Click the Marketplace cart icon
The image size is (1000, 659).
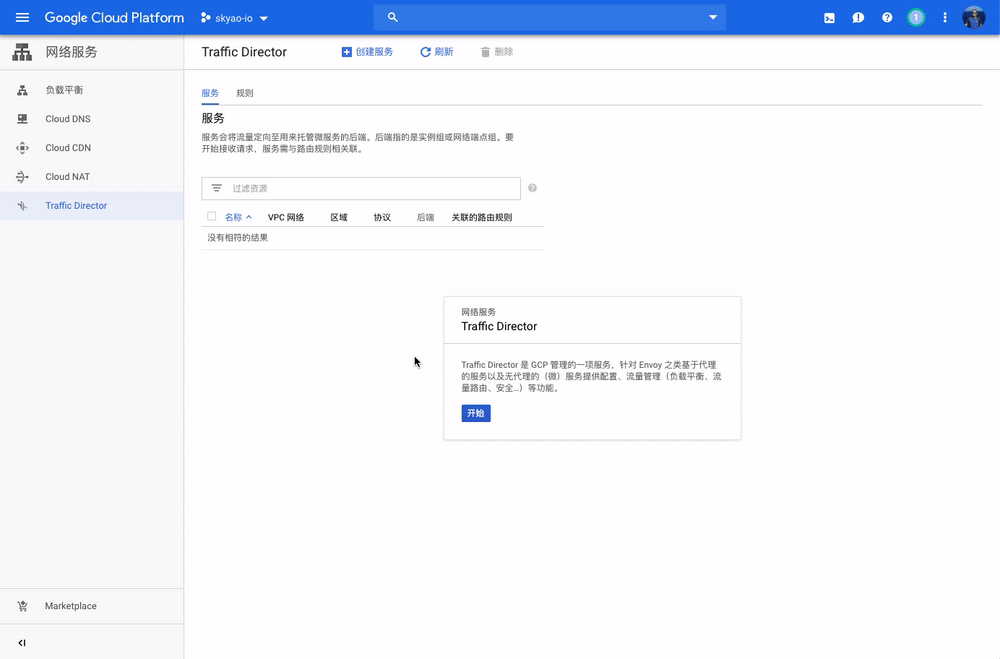tap(22, 606)
